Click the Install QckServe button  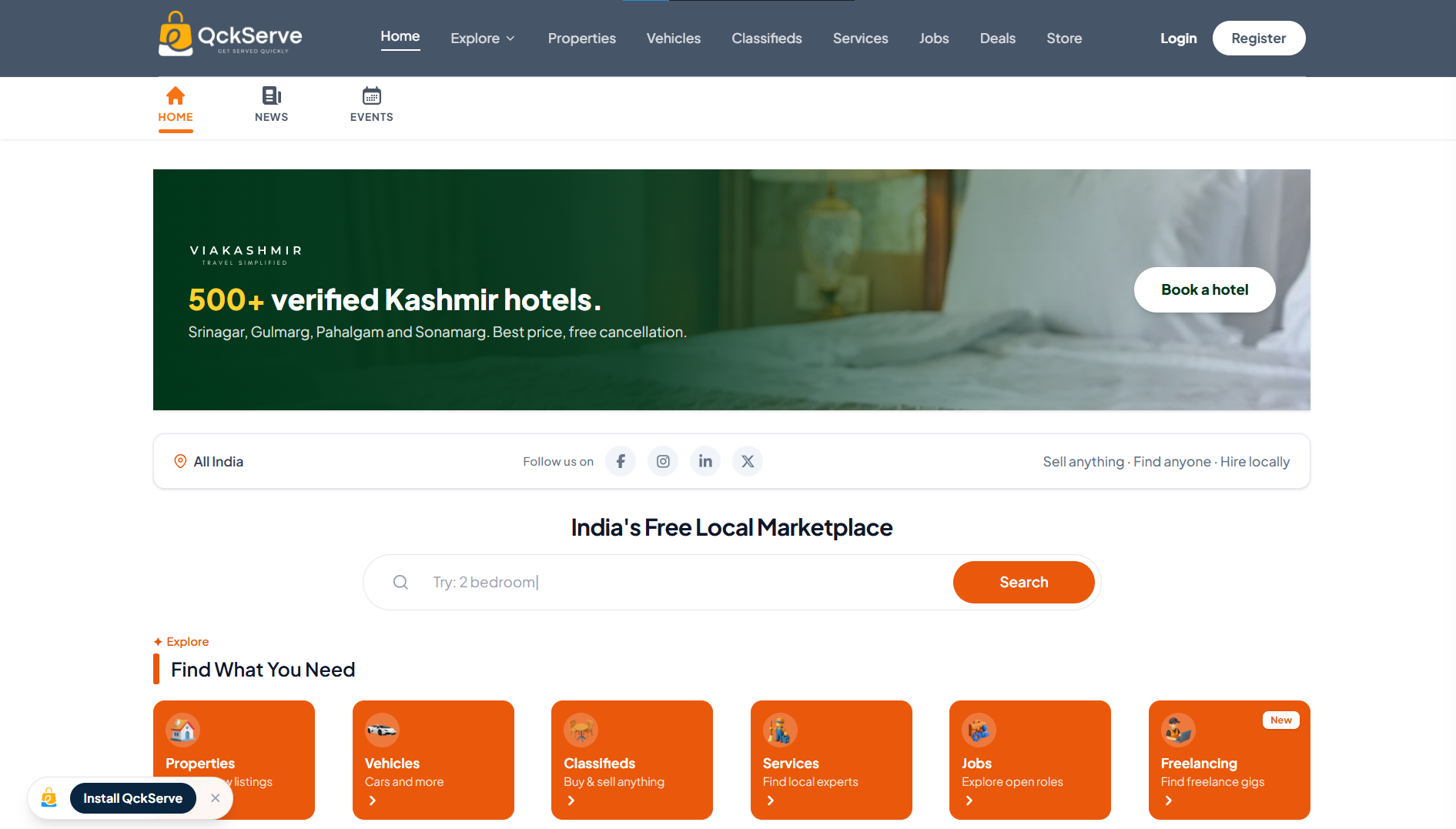pos(133,798)
